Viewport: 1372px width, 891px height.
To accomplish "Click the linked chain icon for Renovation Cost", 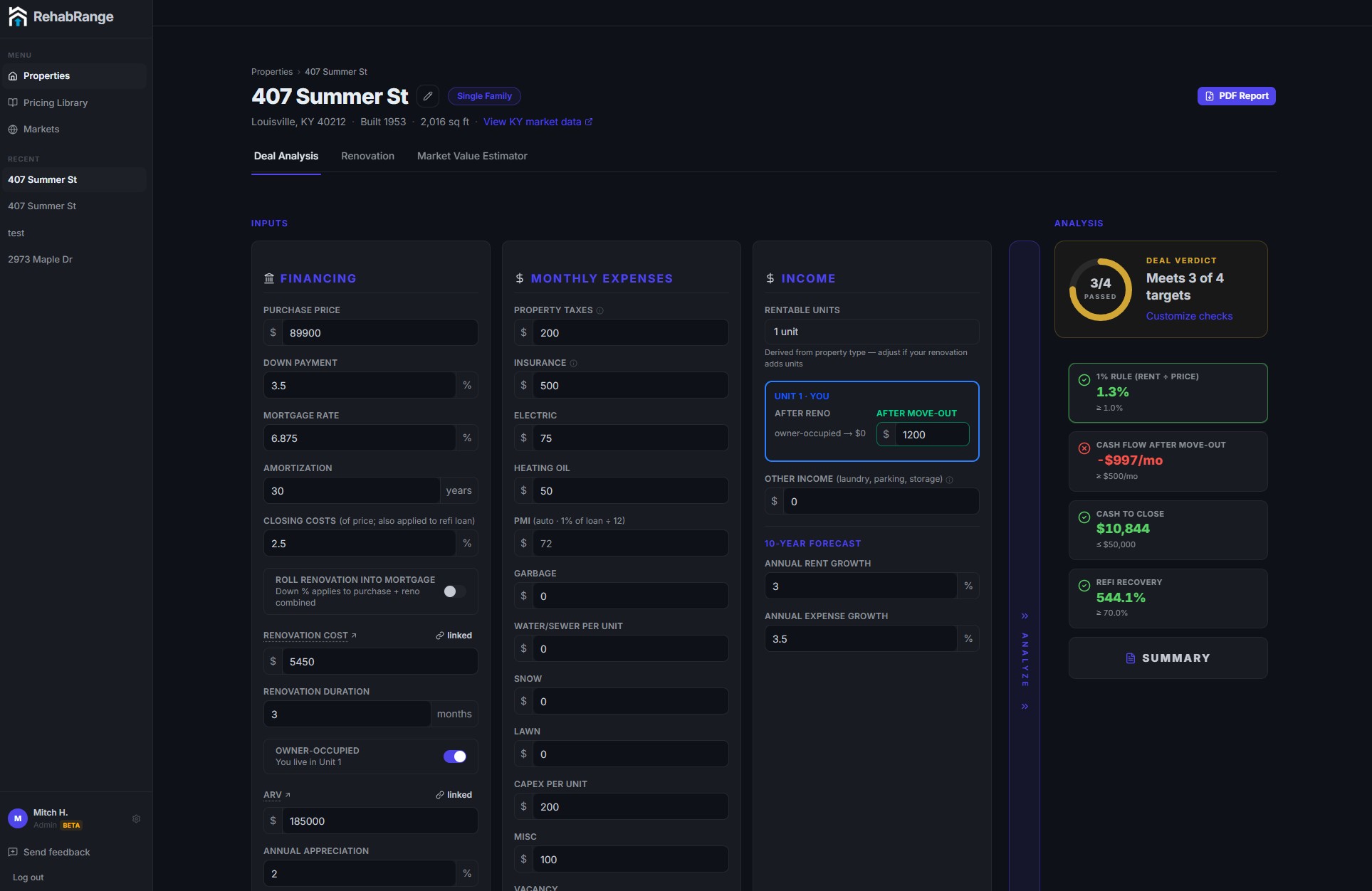I will 440,636.
